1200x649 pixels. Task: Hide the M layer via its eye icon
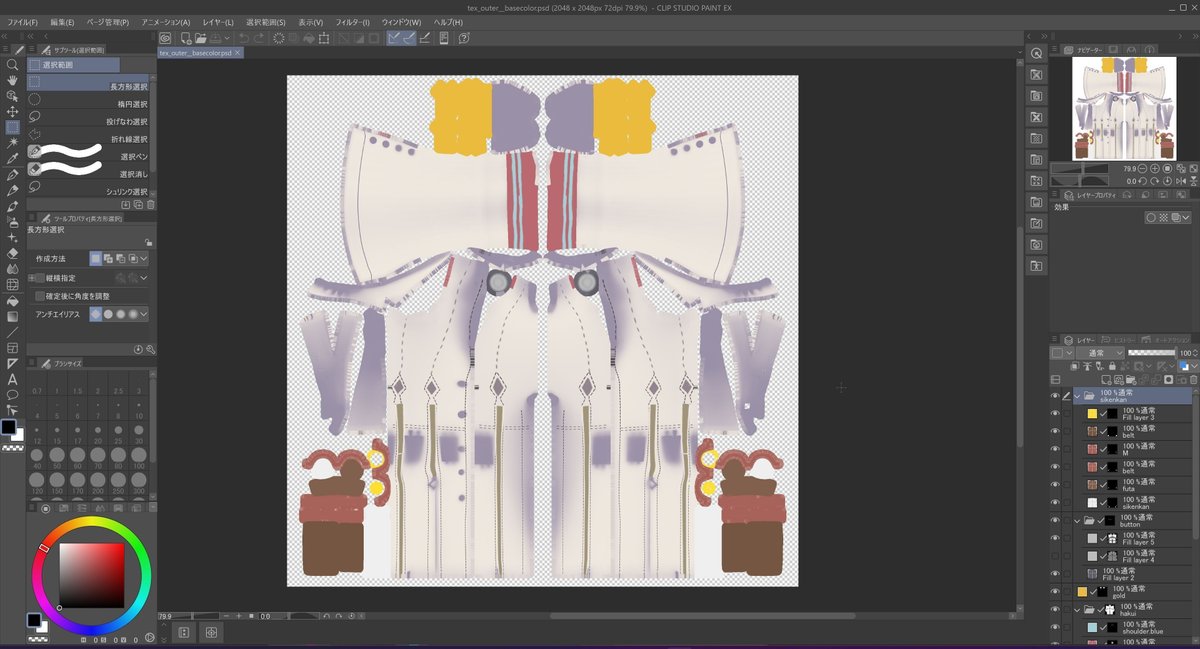(x=1054, y=449)
